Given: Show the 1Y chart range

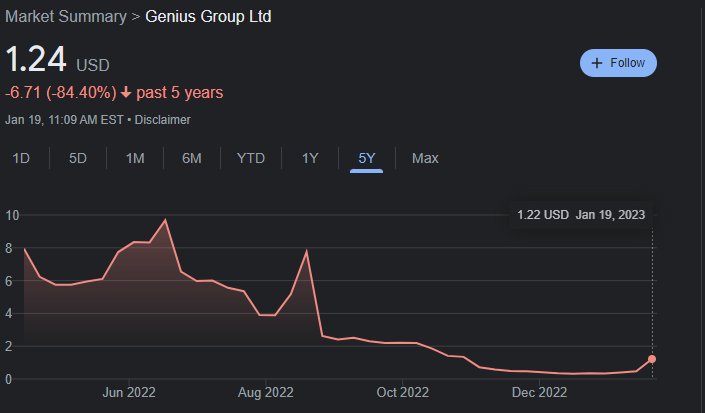Looking at the screenshot, I should pos(310,158).
